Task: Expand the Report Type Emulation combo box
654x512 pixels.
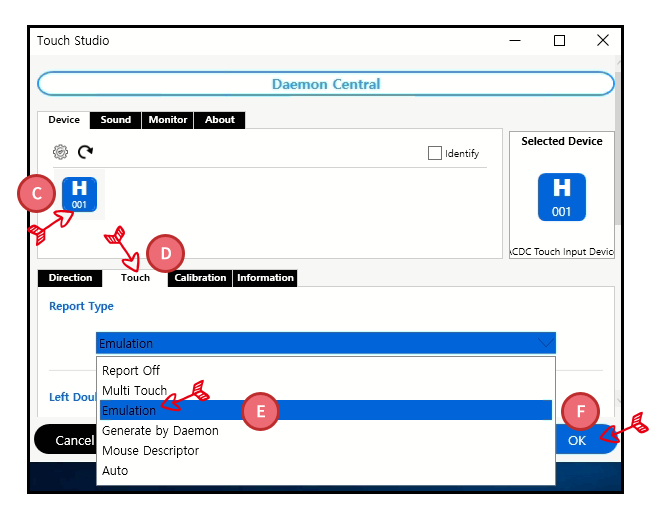Action: (x=326, y=343)
